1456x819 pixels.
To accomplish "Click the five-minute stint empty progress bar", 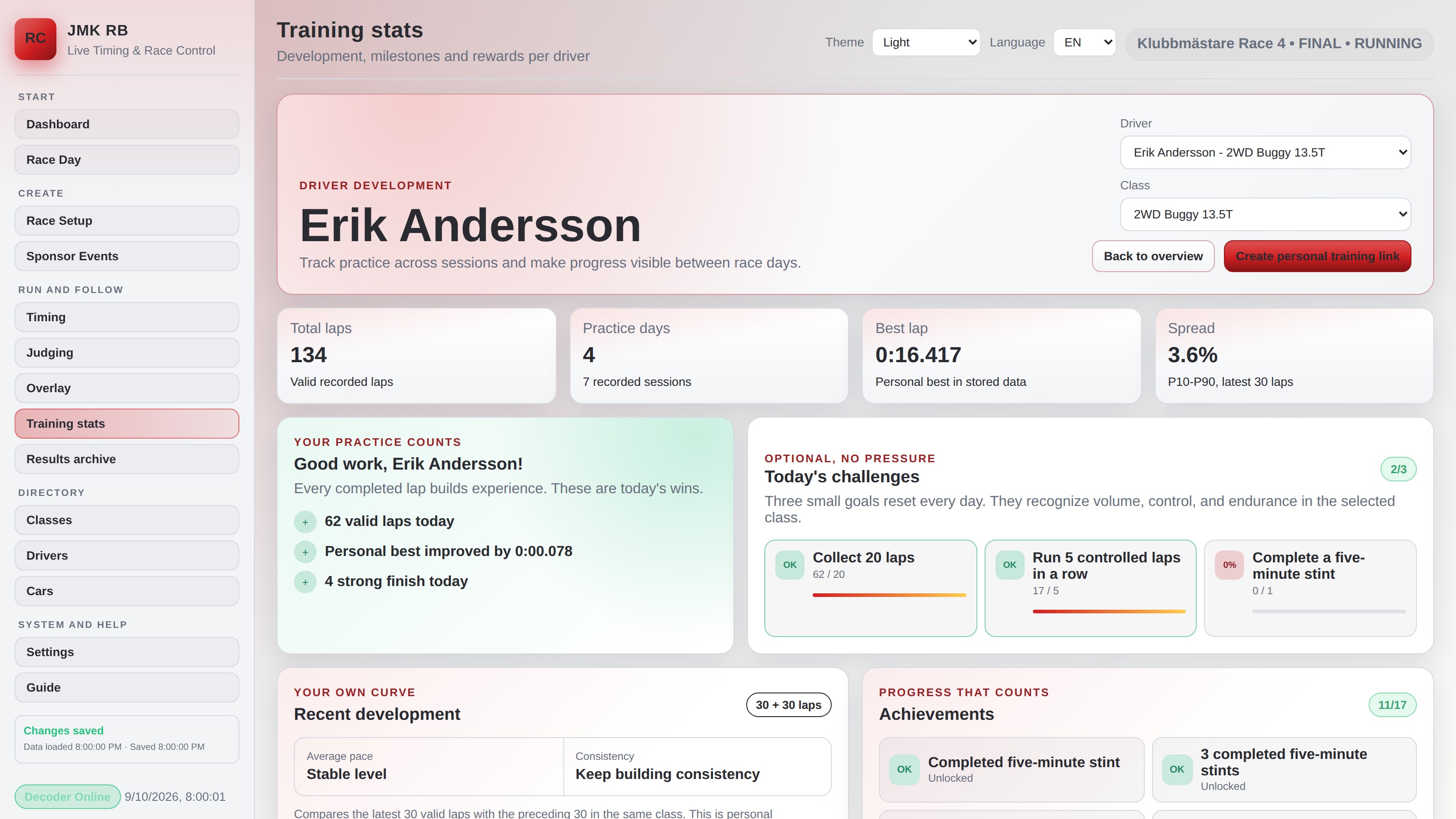I will click(x=1329, y=612).
